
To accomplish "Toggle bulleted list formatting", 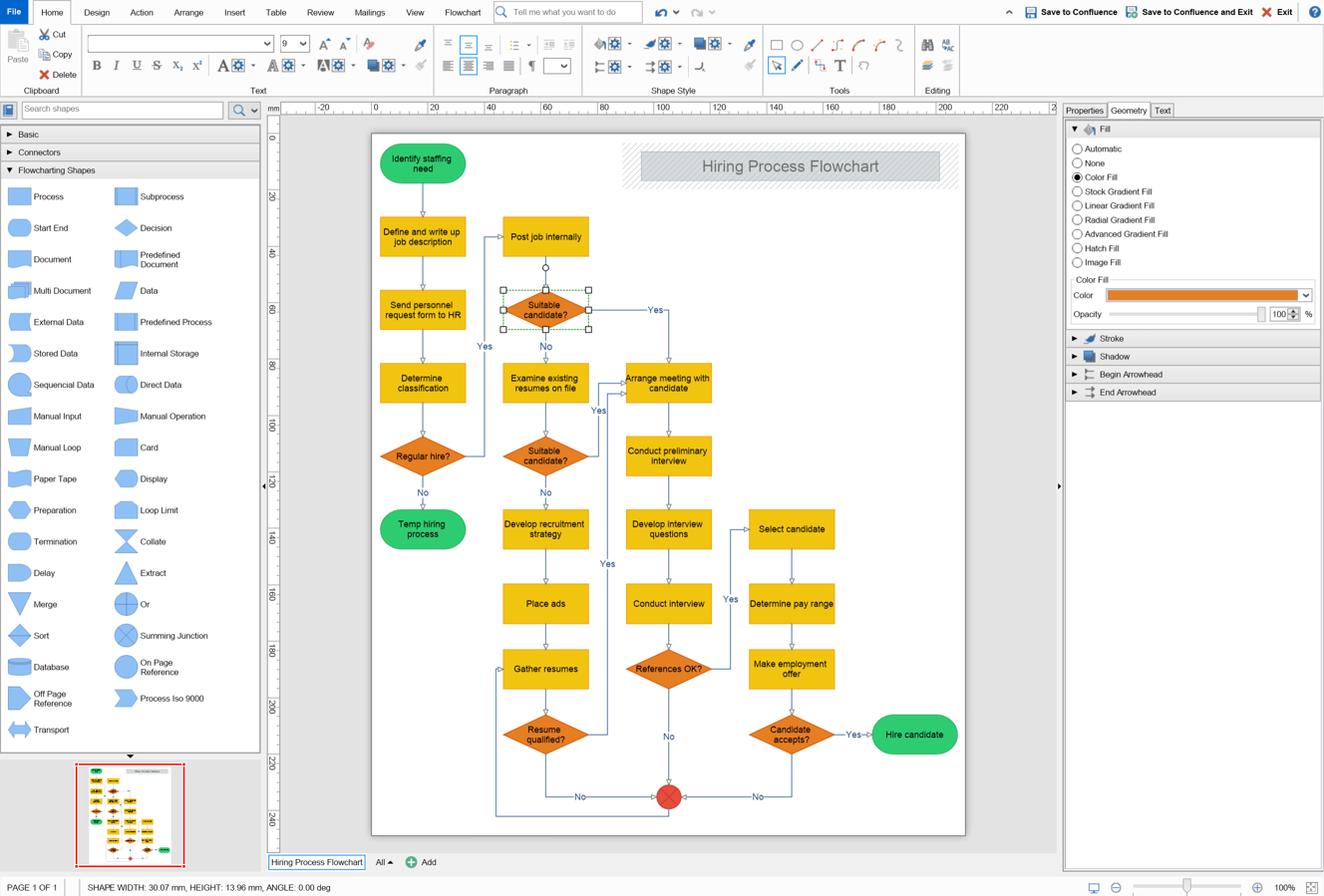I will tap(514, 44).
